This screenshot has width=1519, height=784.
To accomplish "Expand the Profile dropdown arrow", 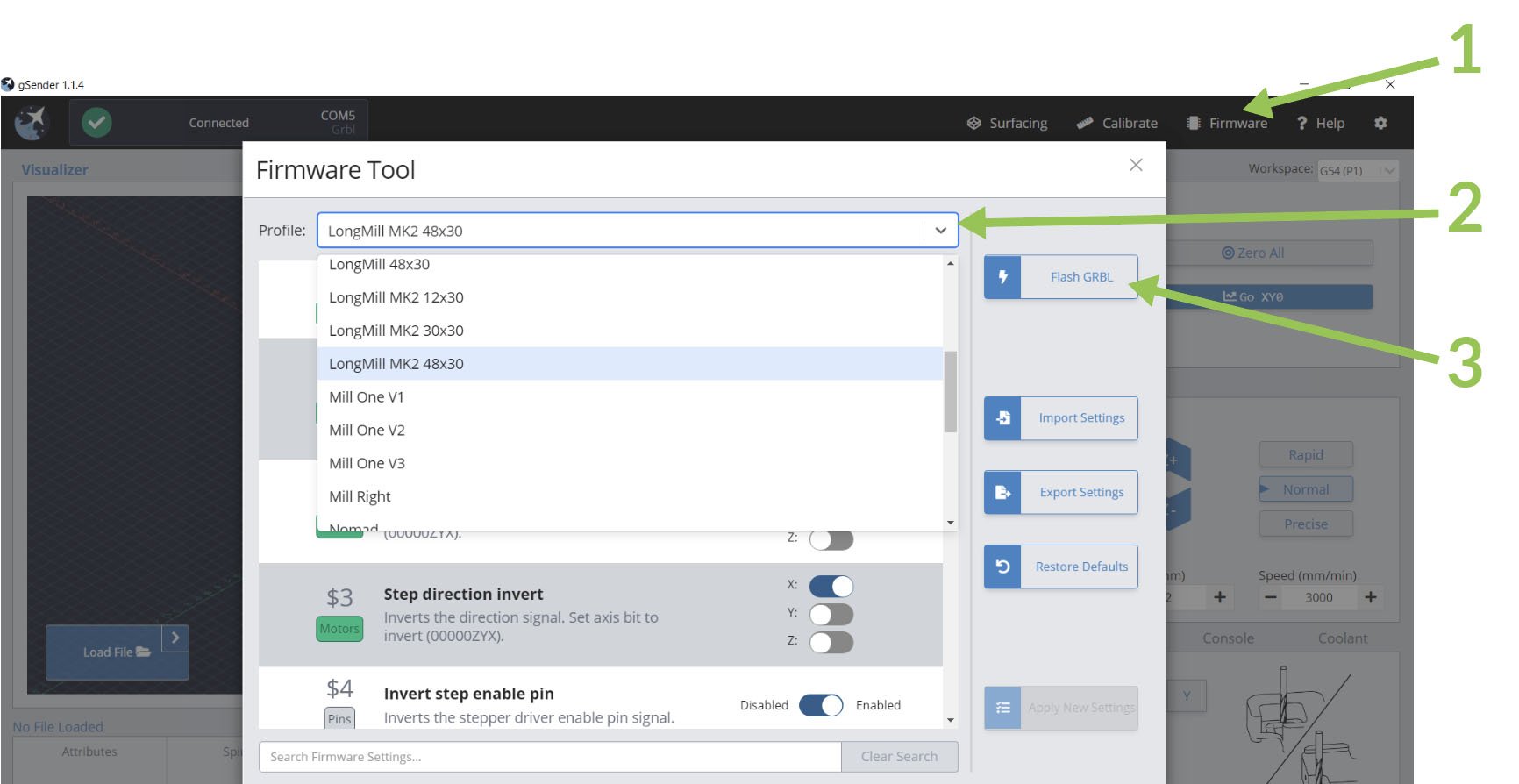I will [940, 231].
